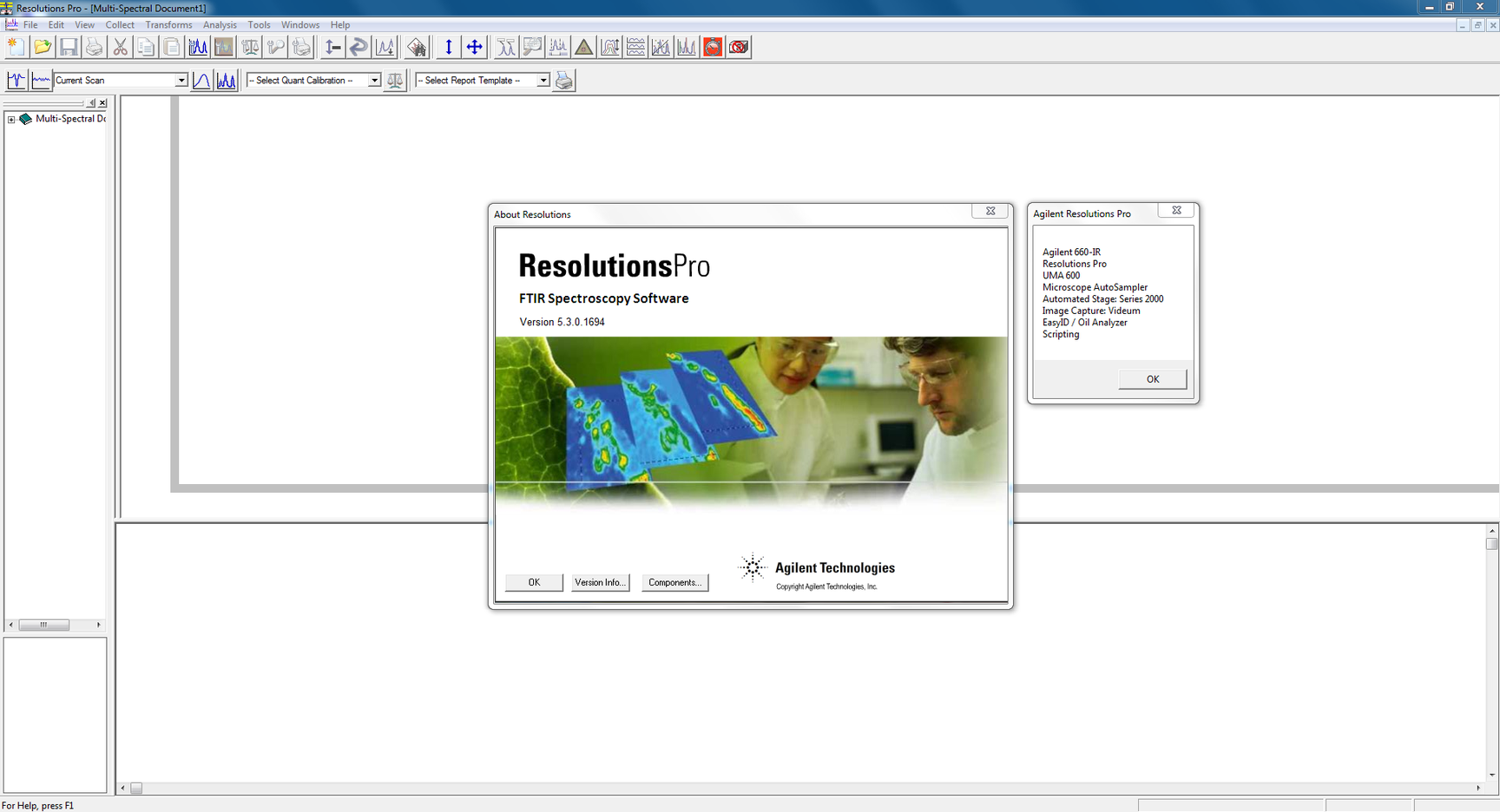Click the printer icon beside Report Template
Viewport: 1500px width, 812px height.
(x=564, y=80)
